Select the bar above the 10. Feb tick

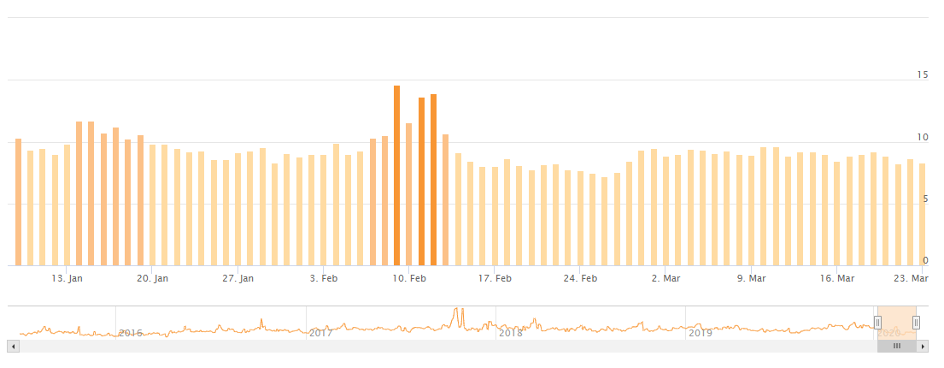pos(409,194)
